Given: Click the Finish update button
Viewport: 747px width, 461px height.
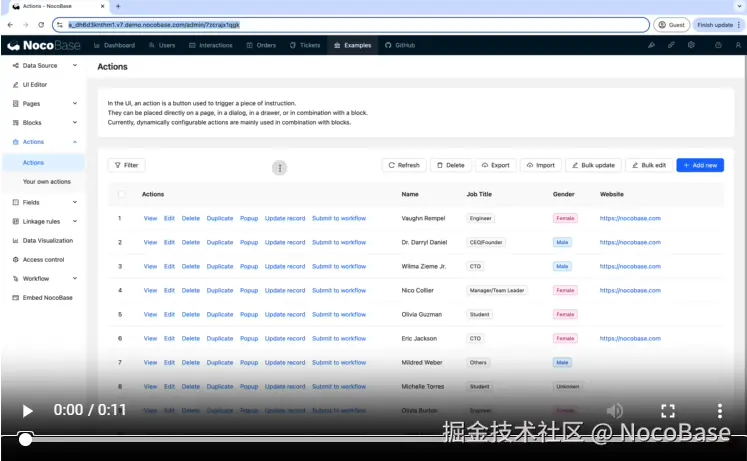Looking at the screenshot, I should 718,25.
